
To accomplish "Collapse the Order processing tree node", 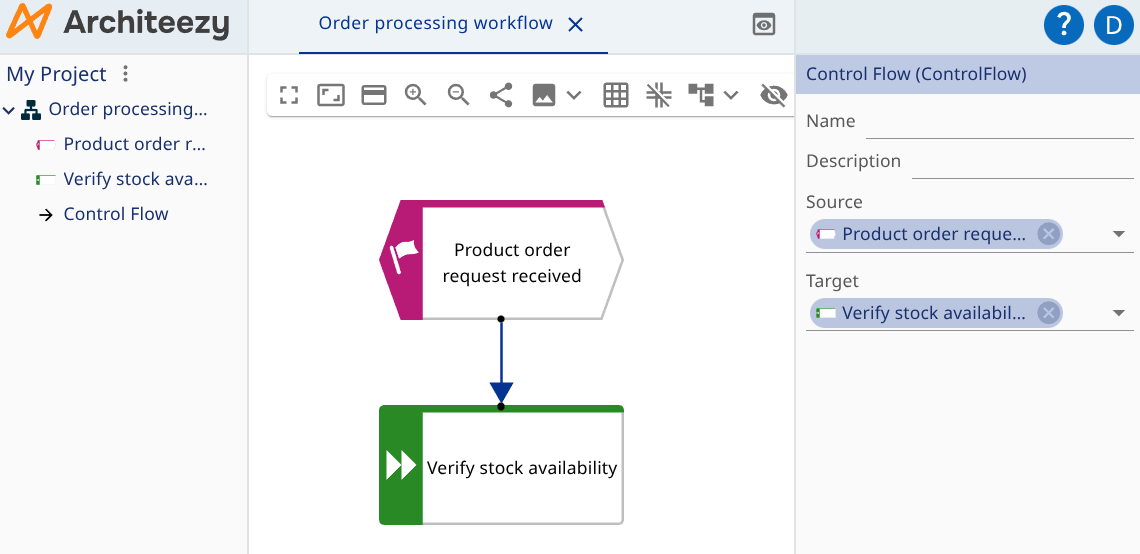I will [x=10, y=110].
